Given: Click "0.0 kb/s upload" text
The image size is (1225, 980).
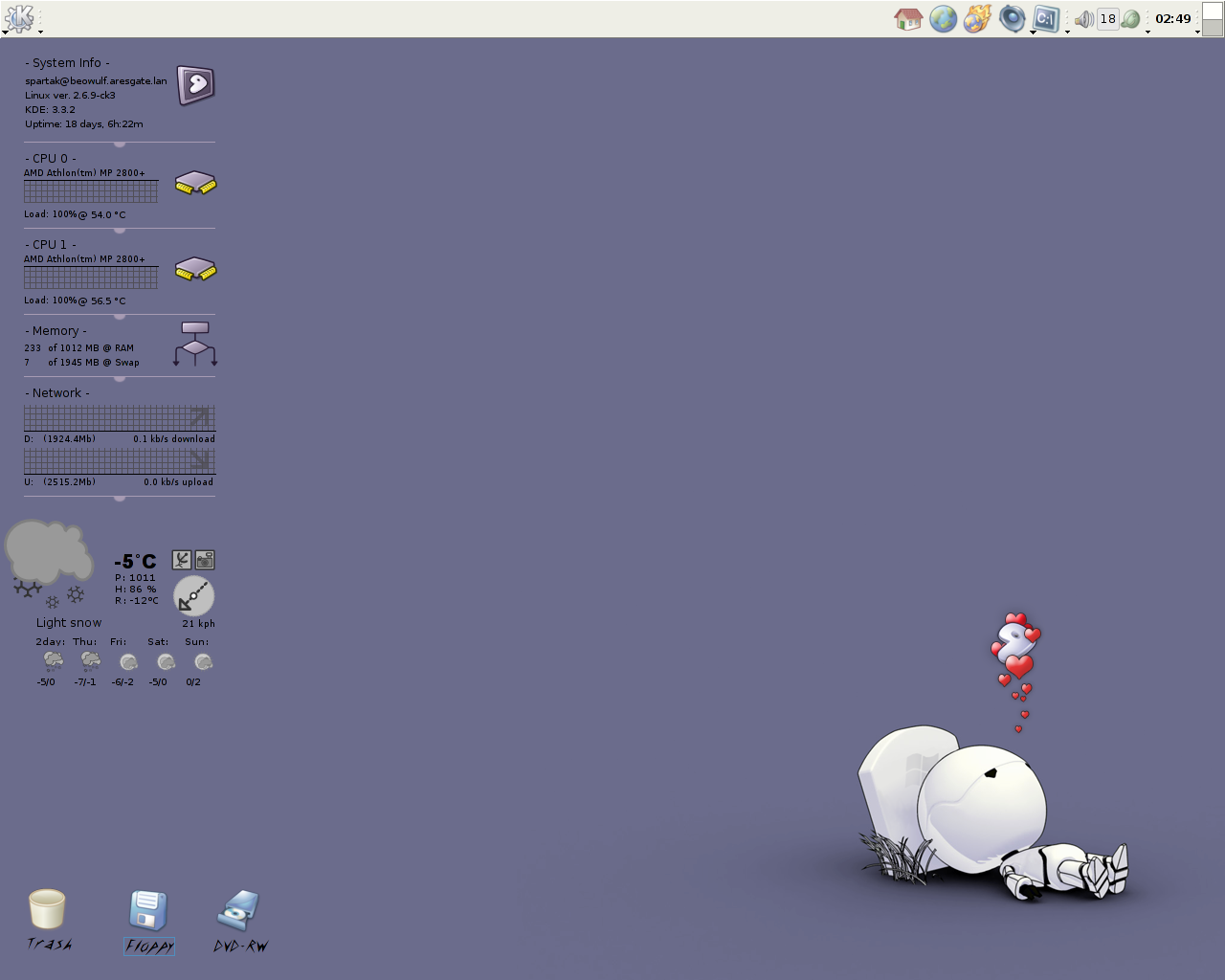Looking at the screenshot, I should [179, 482].
